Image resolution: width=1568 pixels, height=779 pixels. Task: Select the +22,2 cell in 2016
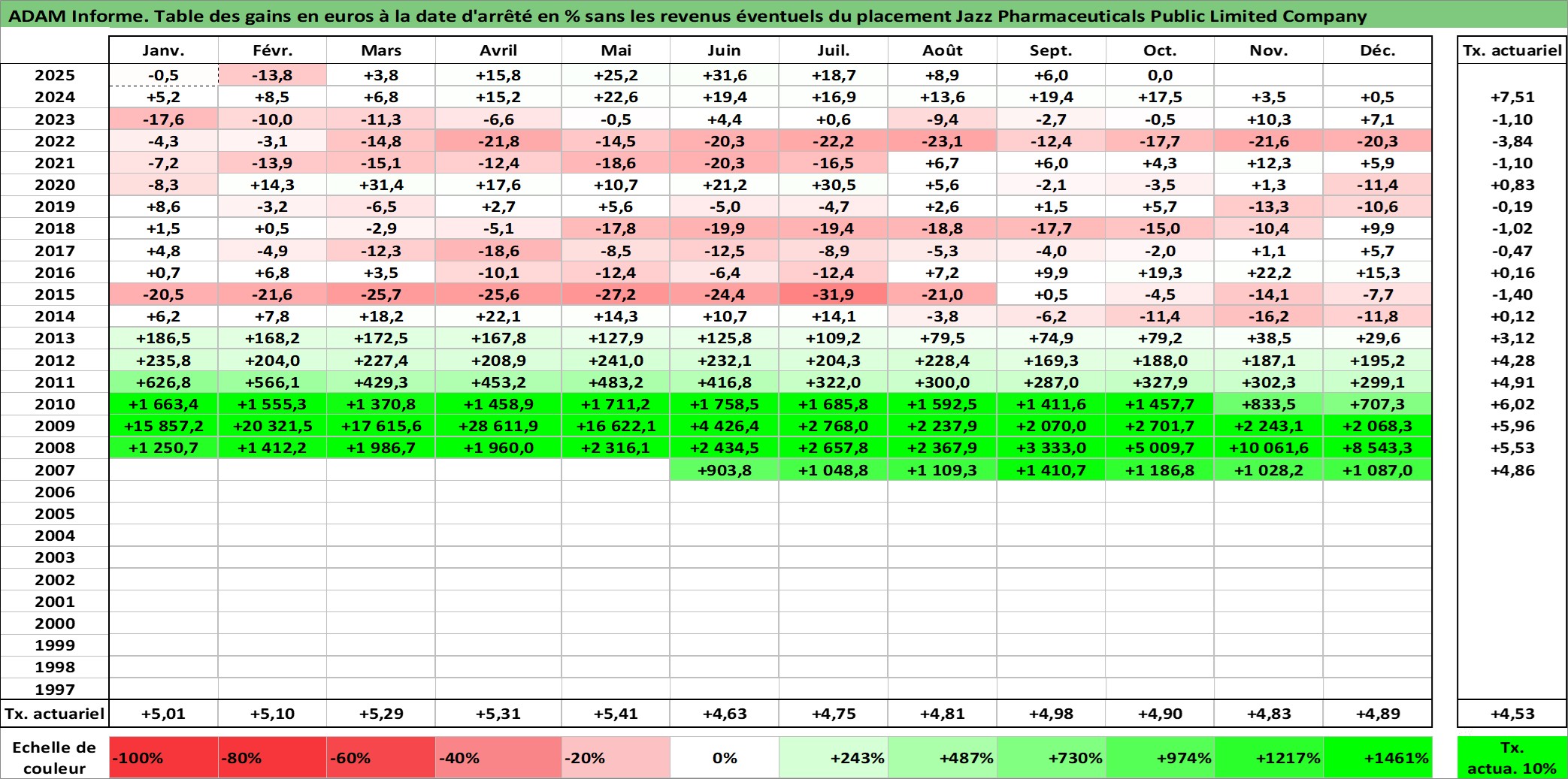tap(1269, 273)
